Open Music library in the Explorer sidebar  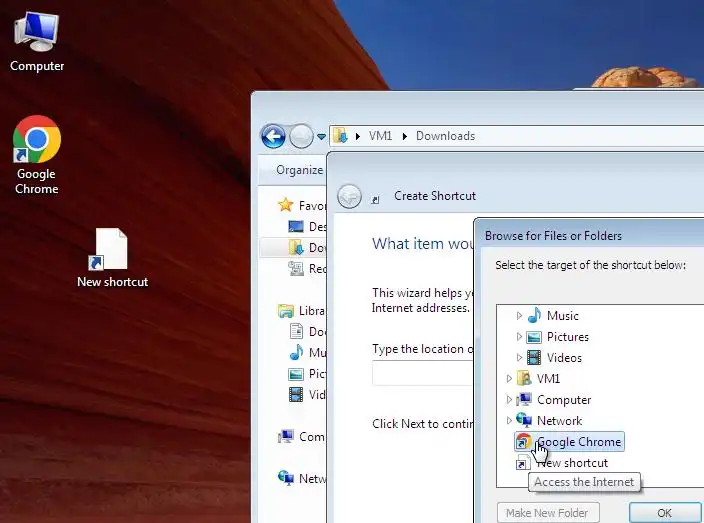point(308,352)
